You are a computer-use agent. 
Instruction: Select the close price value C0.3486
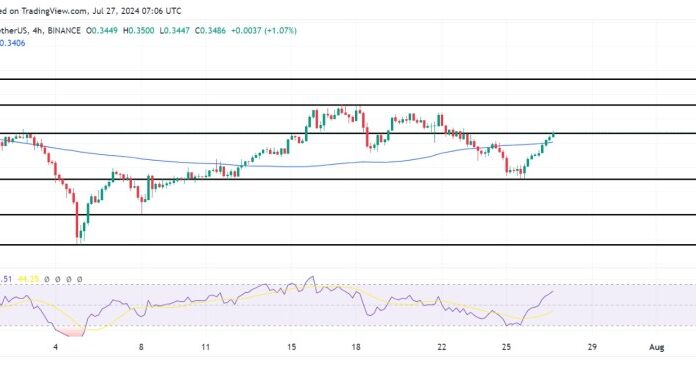pos(210,31)
